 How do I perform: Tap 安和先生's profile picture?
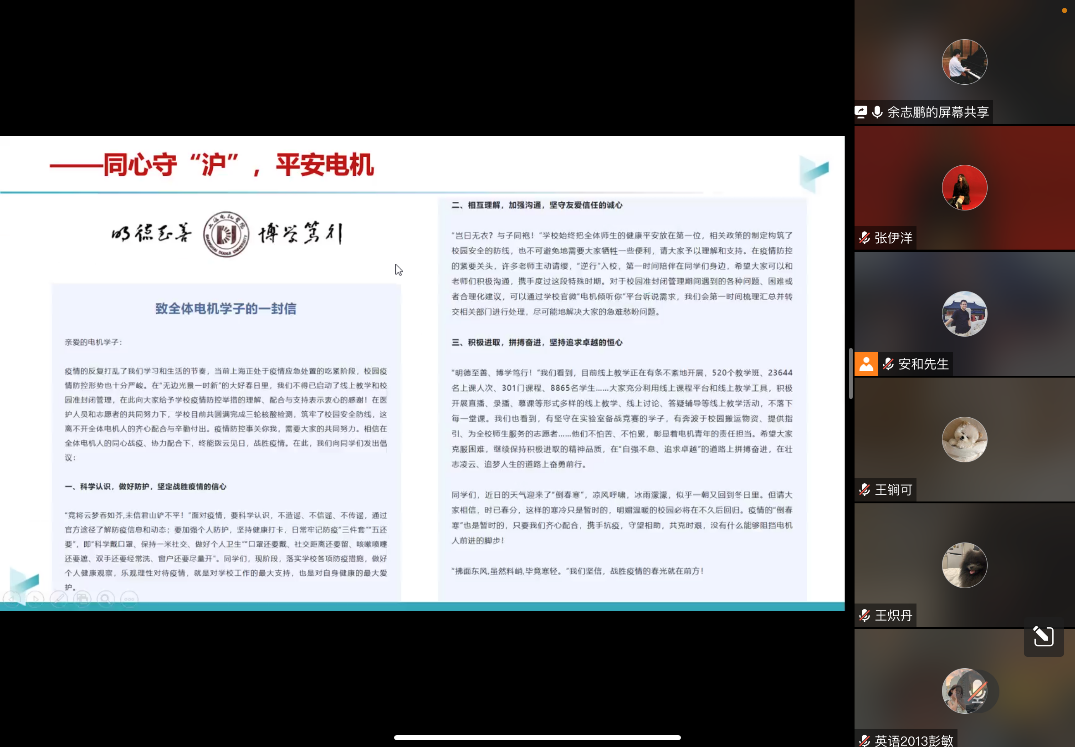pos(964,314)
